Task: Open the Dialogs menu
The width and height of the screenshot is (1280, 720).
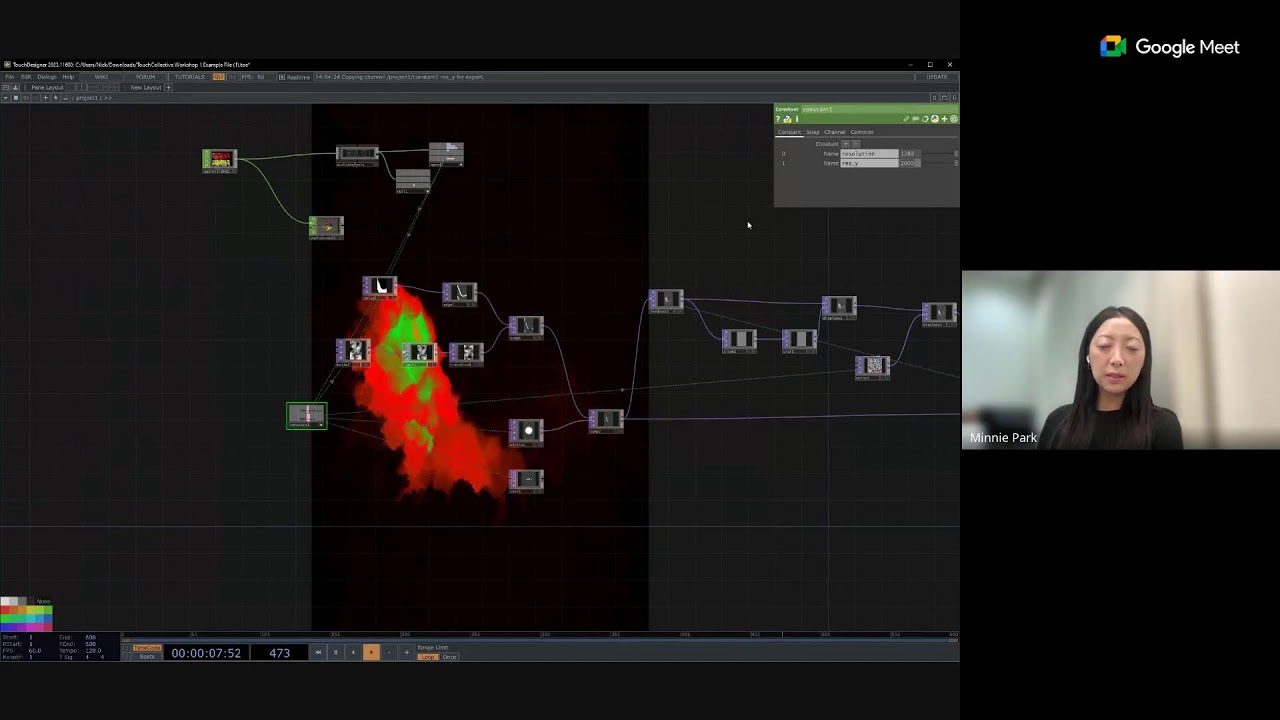Action: [46, 77]
